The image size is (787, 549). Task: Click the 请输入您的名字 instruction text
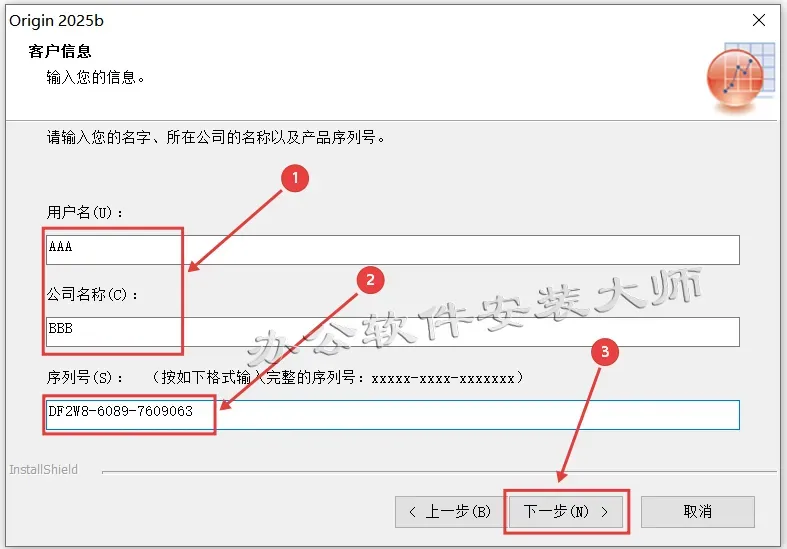coord(216,137)
